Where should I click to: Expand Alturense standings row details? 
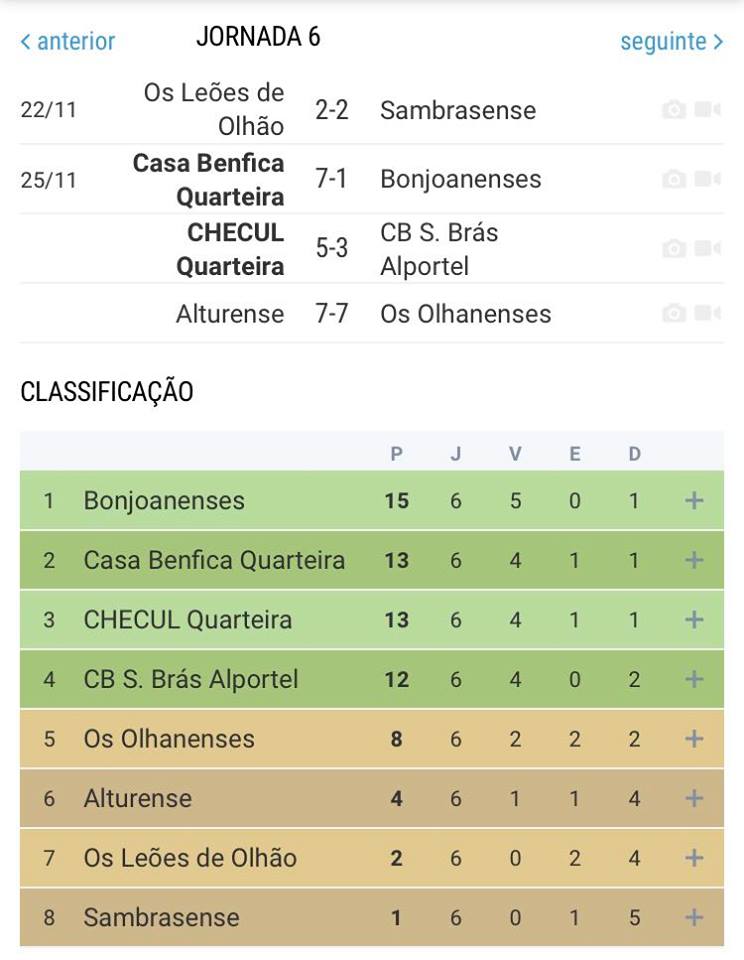tap(694, 799)
